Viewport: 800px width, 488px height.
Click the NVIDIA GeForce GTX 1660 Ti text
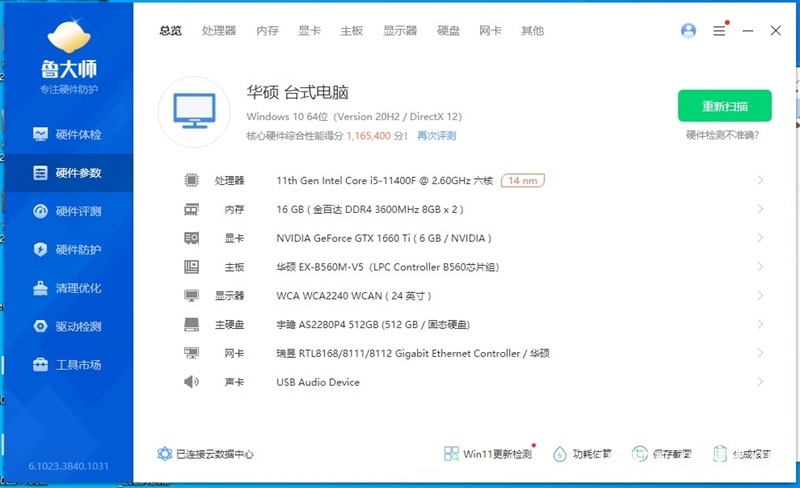[384, 238]
